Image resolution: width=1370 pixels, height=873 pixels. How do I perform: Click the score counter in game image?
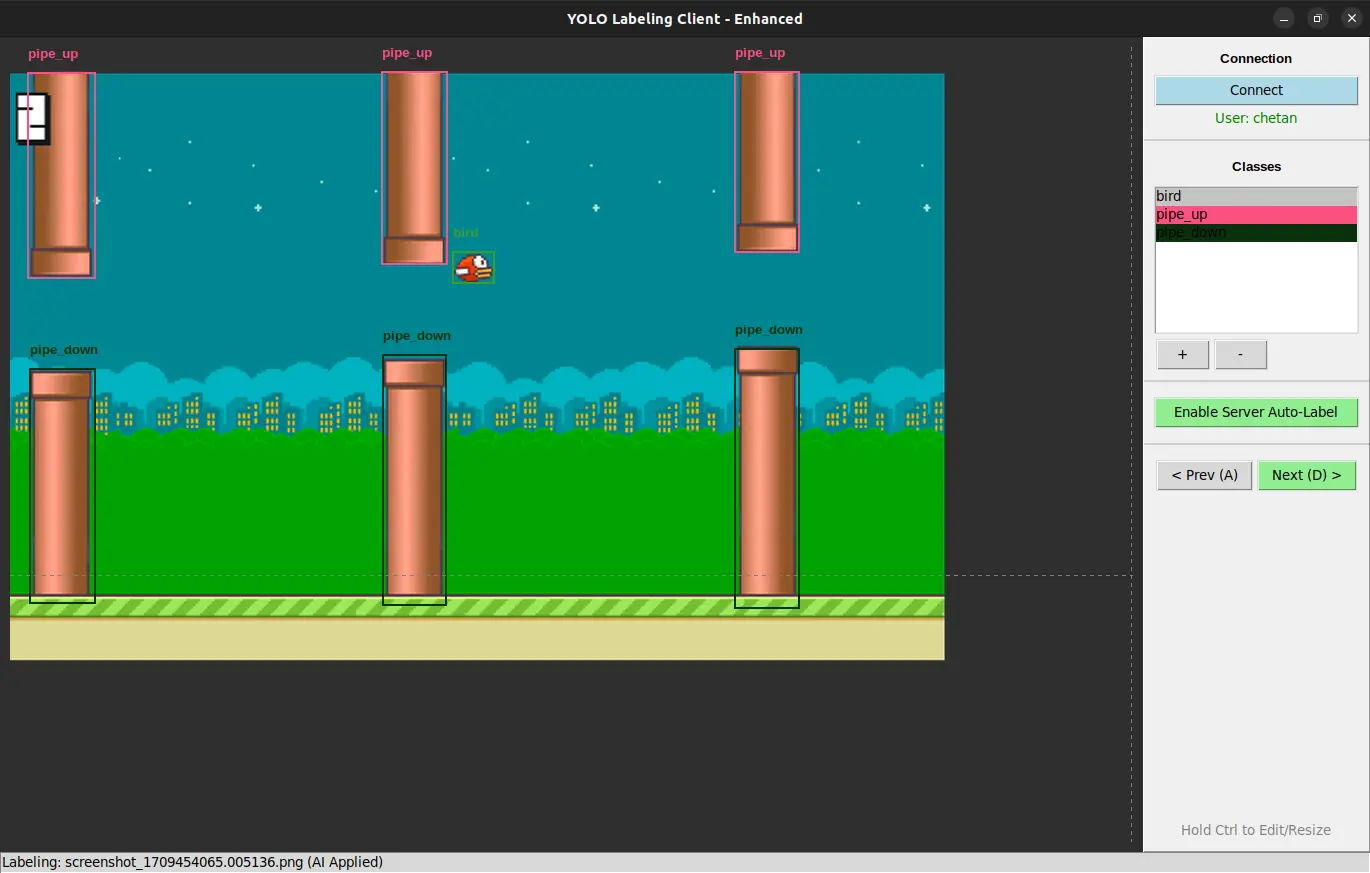pyautogui.click(x=32, y=118)
